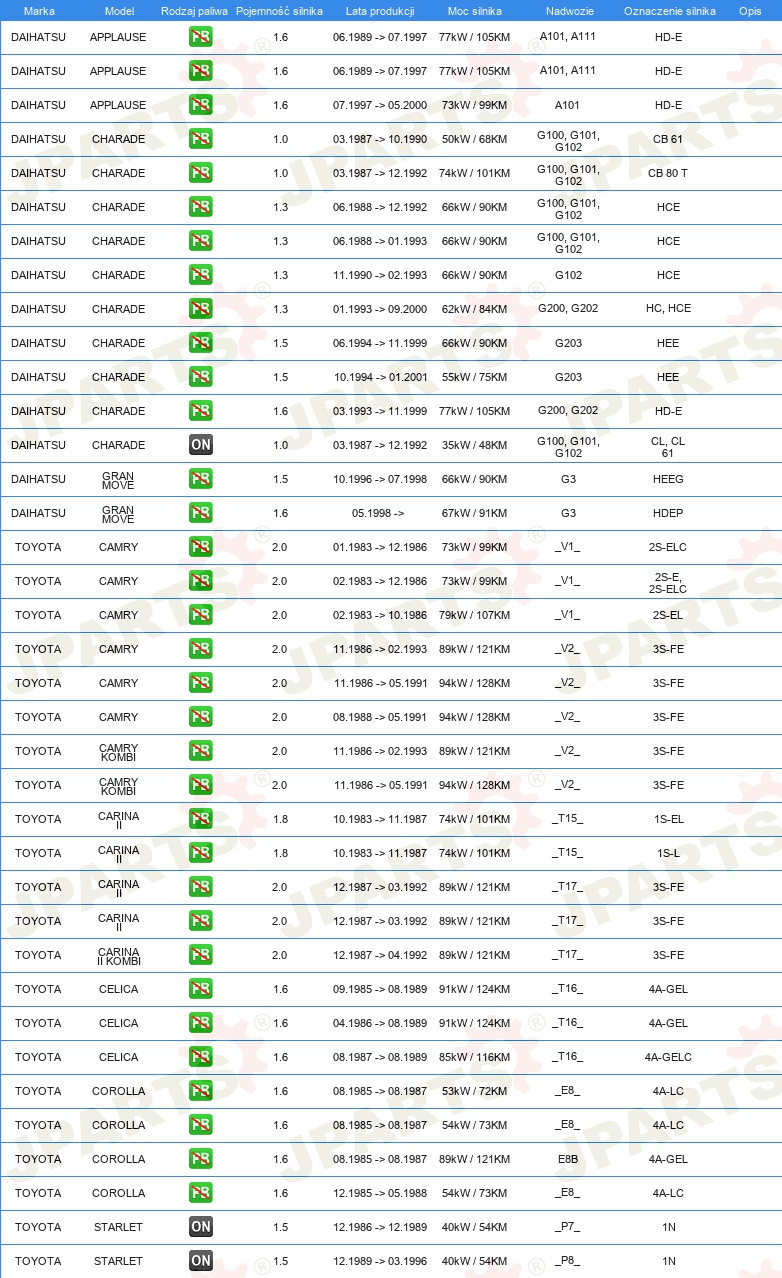Click PB icon in Corolla 12.1985 -> 05.1988 row
The width and height of the screenshot is (782, 1278).
[x=200, y=1193]
